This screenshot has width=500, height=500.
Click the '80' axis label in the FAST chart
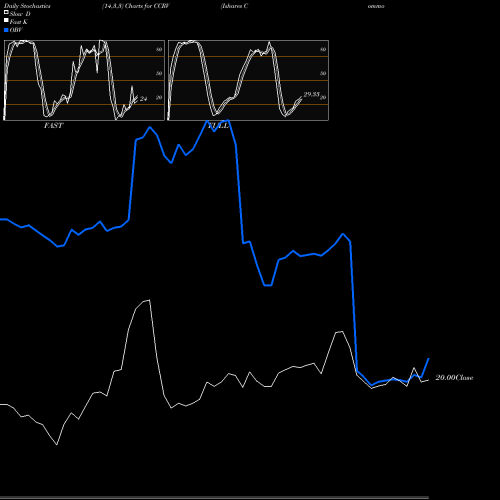click(159, 49)
